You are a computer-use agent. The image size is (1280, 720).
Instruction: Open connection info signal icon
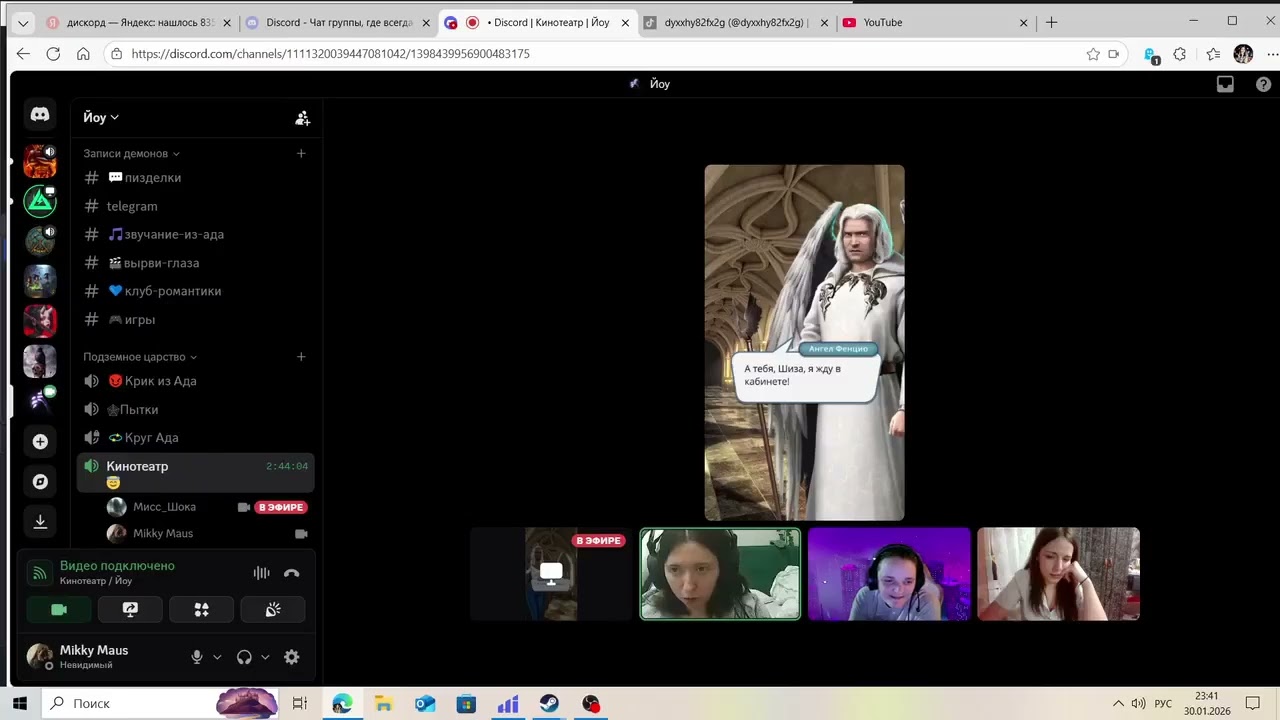point(40,573)
